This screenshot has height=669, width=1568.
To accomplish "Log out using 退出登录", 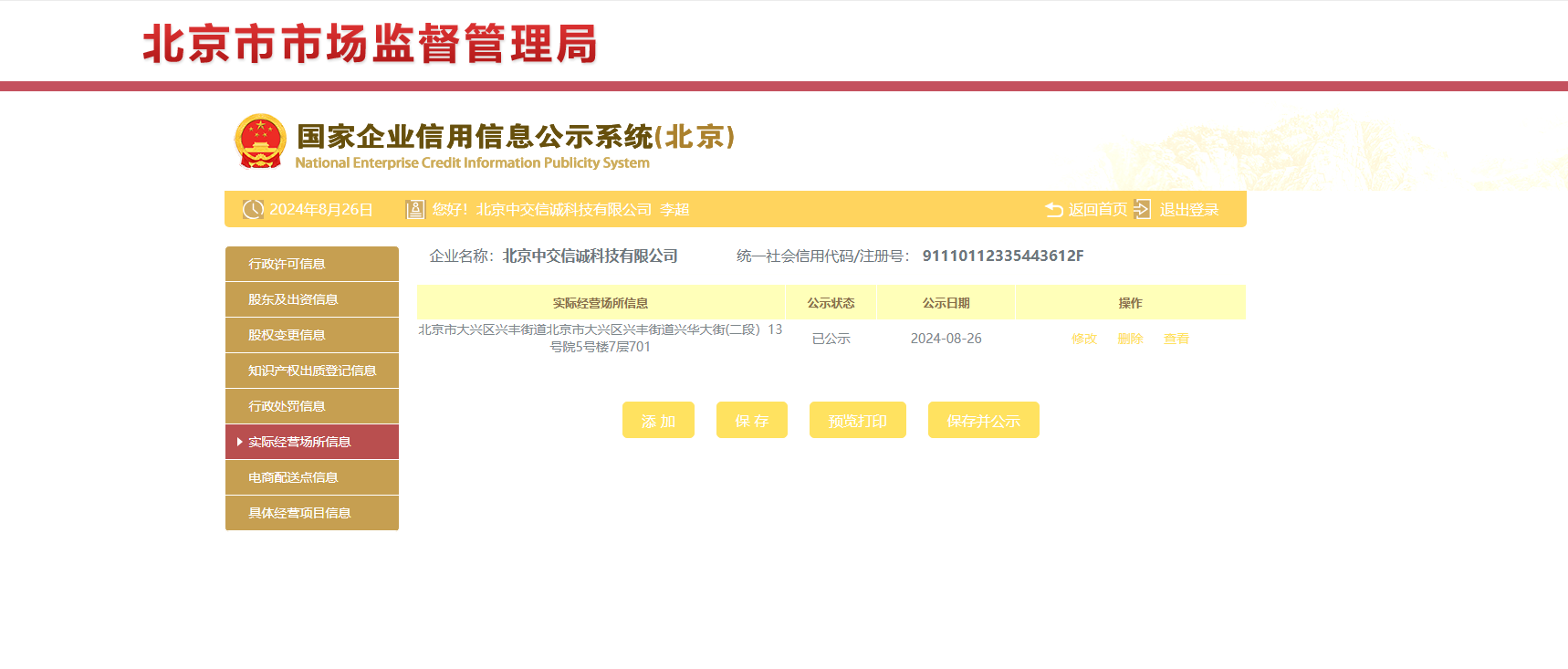I will [x=1189, y=209].
